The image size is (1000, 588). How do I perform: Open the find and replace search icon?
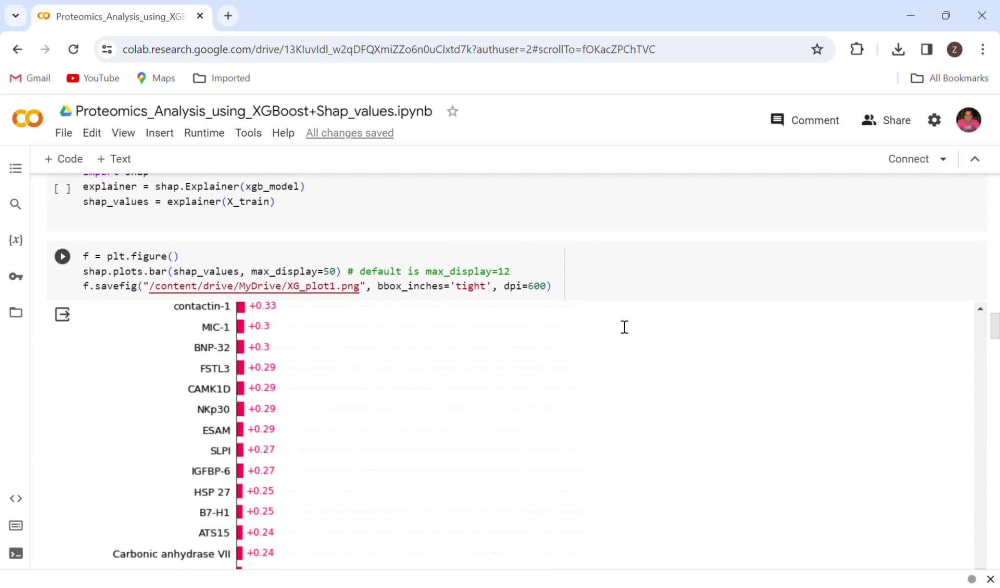click(x=16, y=204)
